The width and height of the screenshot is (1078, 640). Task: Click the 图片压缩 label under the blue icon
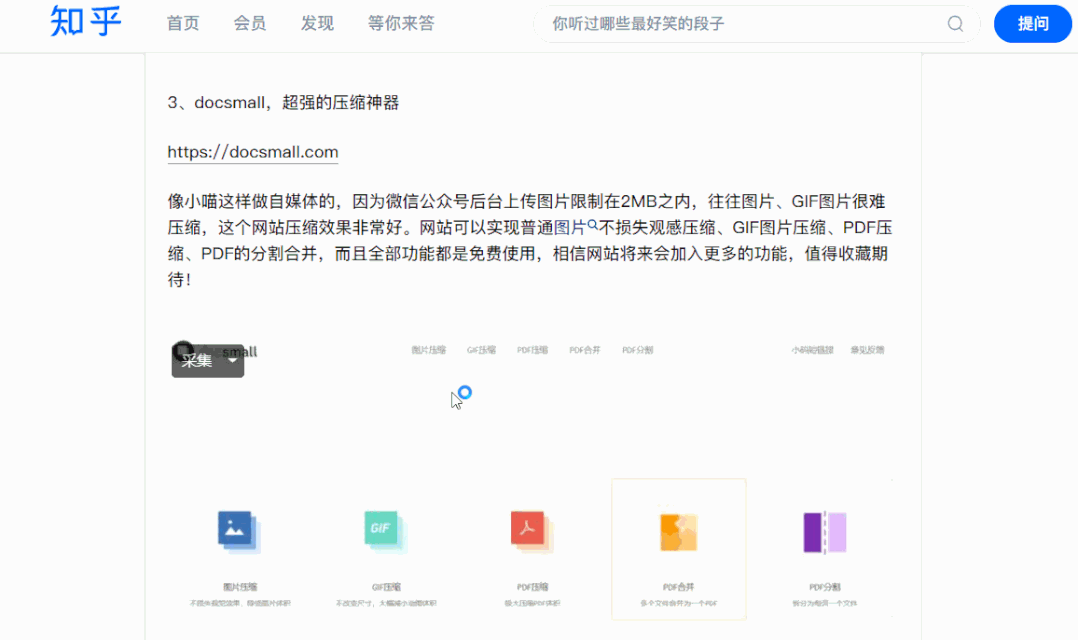[x=240, y=587]
